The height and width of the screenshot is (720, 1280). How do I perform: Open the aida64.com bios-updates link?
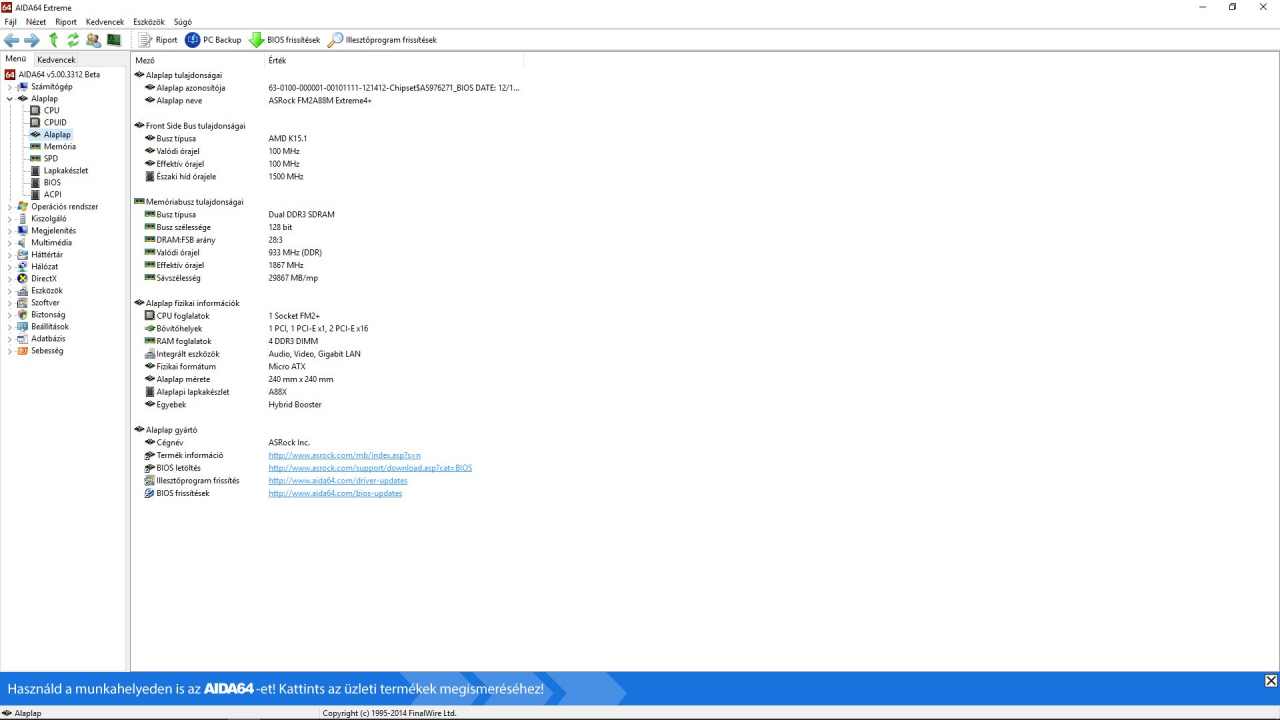click(335, 493)
